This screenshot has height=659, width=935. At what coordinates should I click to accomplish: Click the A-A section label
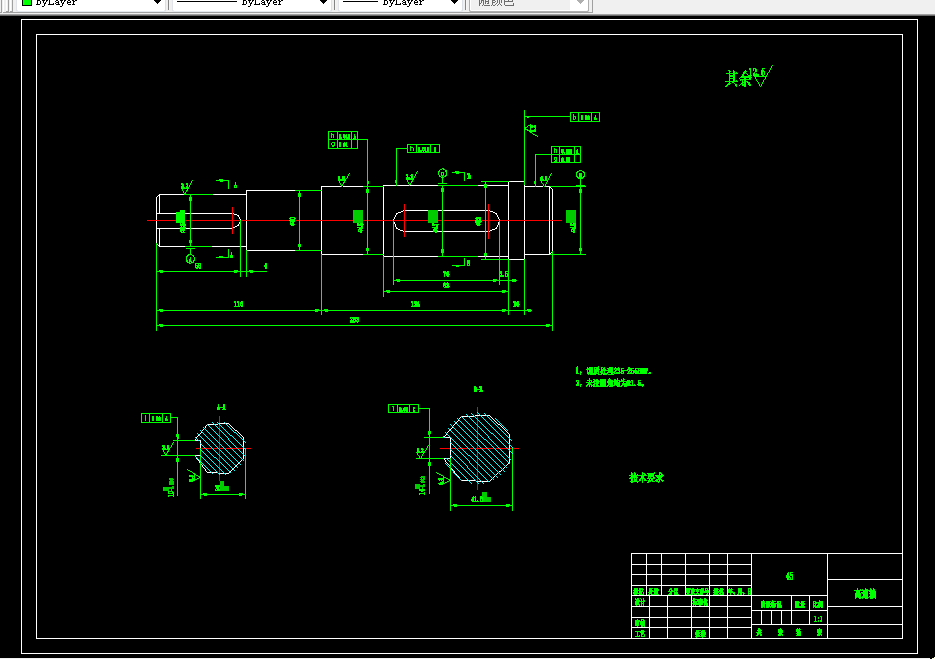pos(221,407)
